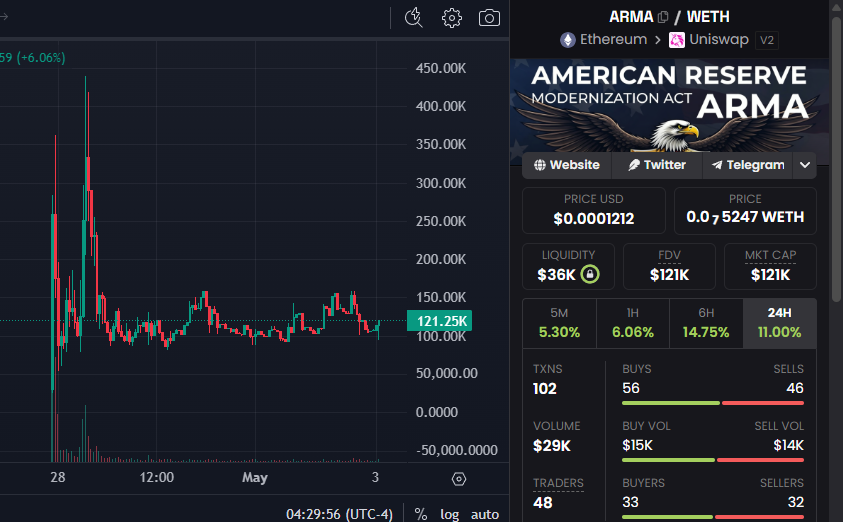
Task: Click the LIQUIDITY $36K box
Action: [568, 267]
